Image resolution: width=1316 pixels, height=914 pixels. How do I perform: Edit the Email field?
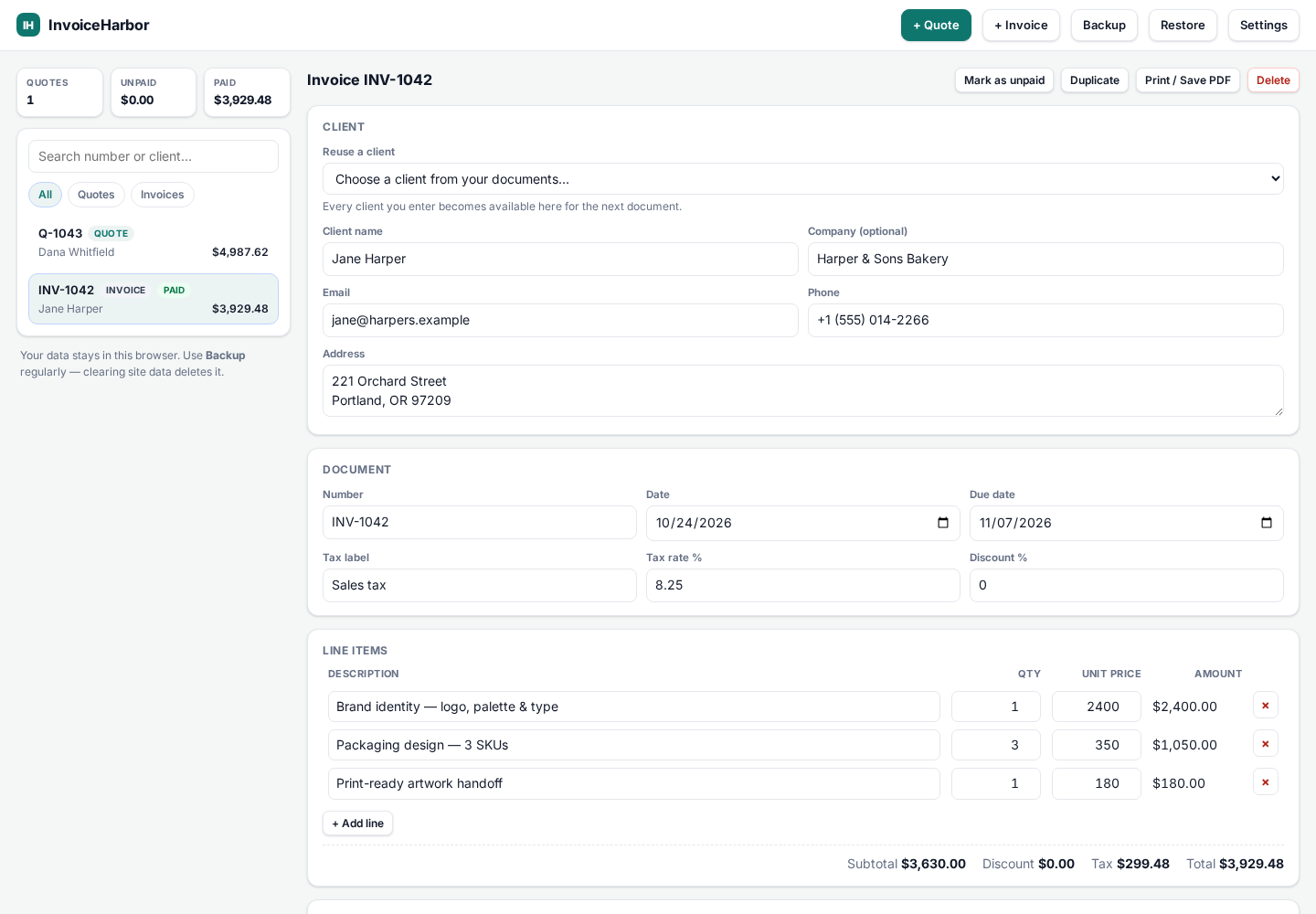[x=560, y=321]
